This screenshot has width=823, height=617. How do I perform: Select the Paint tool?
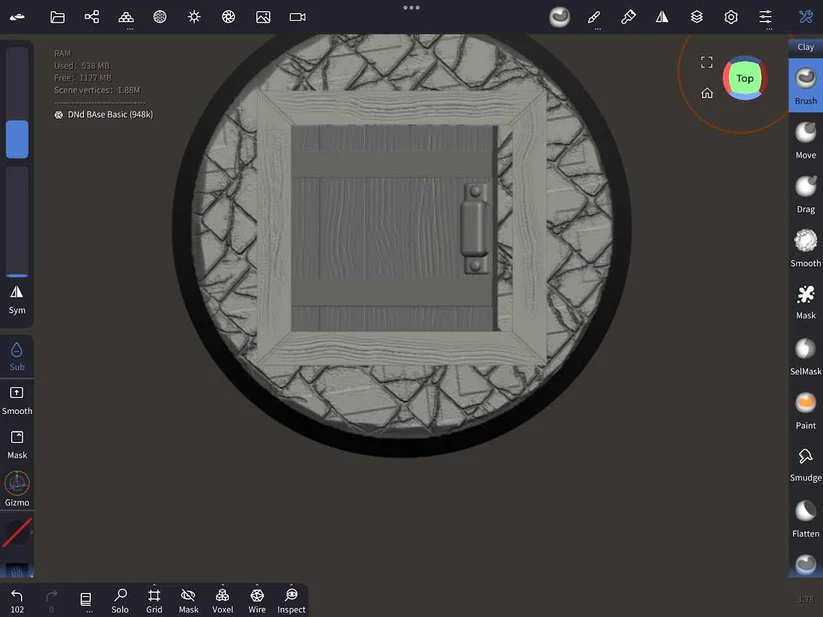(x=806, y=411)
